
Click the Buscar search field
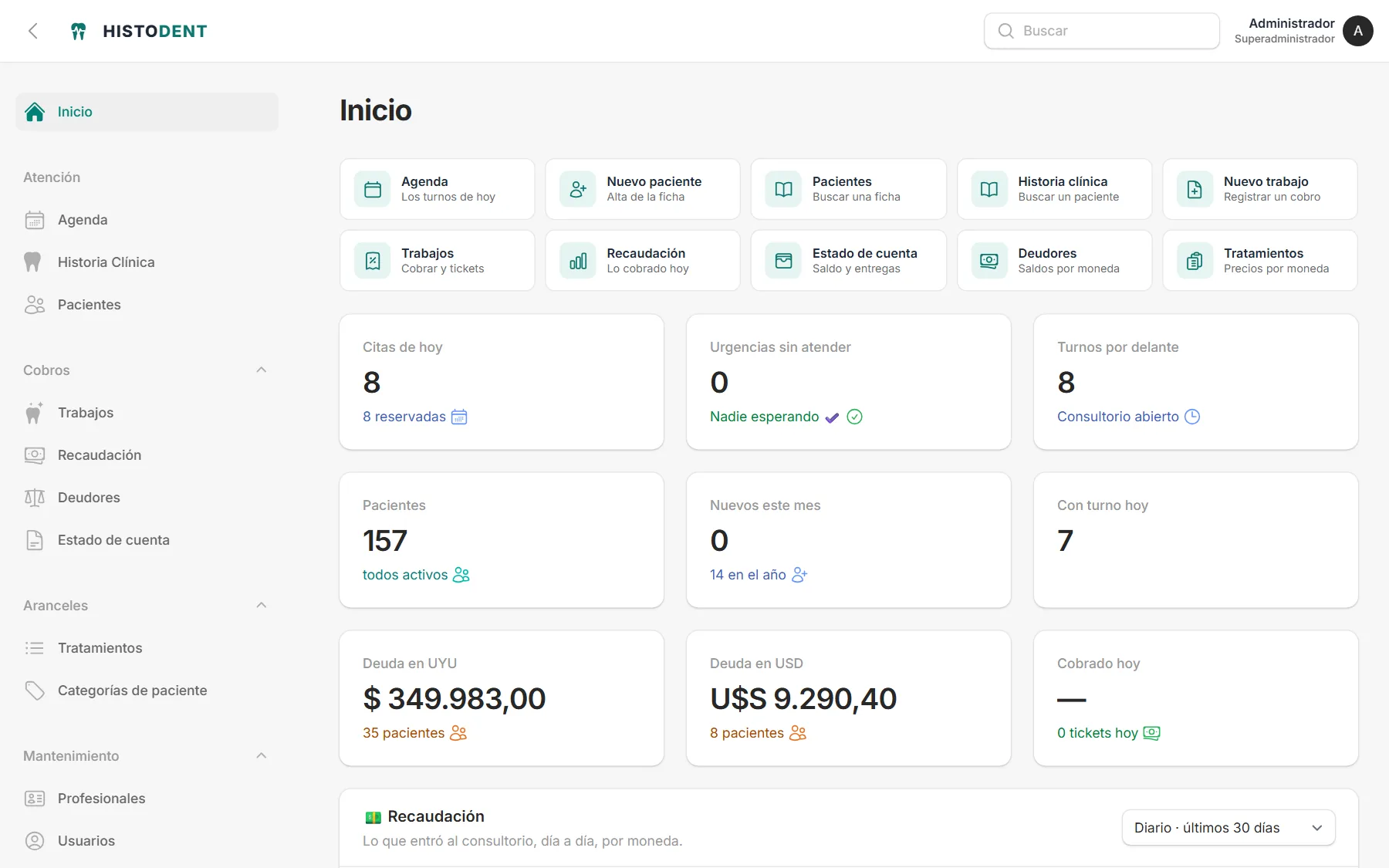pos(1102,31)
